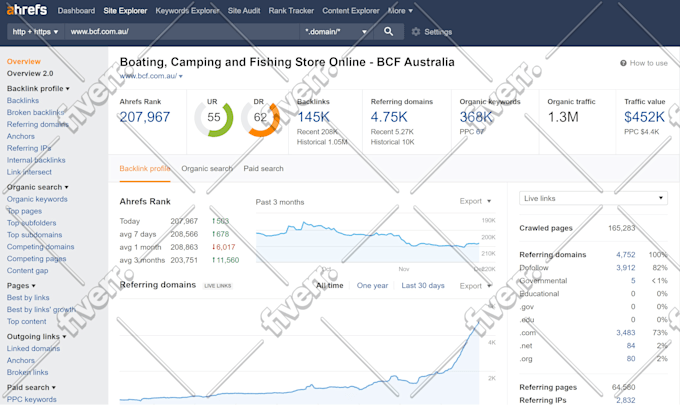Viewport: 680px width, 405px height.
Task: Collapse the Pages sidebar section
Action: pyautogui.click(x=21, y=286)
